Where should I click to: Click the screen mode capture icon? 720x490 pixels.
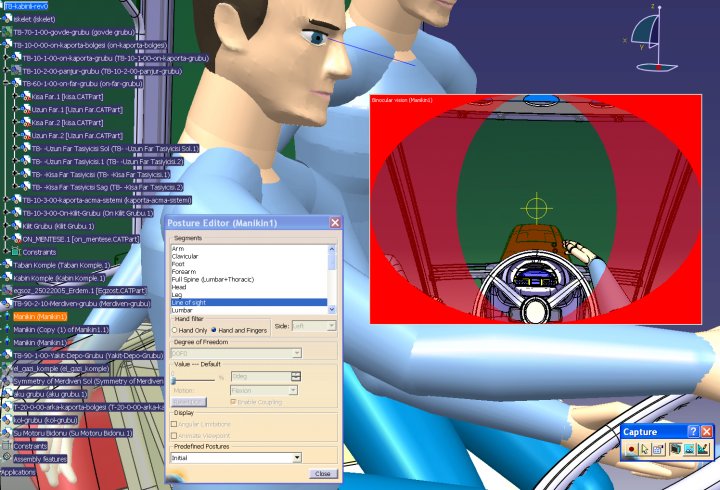675,450
